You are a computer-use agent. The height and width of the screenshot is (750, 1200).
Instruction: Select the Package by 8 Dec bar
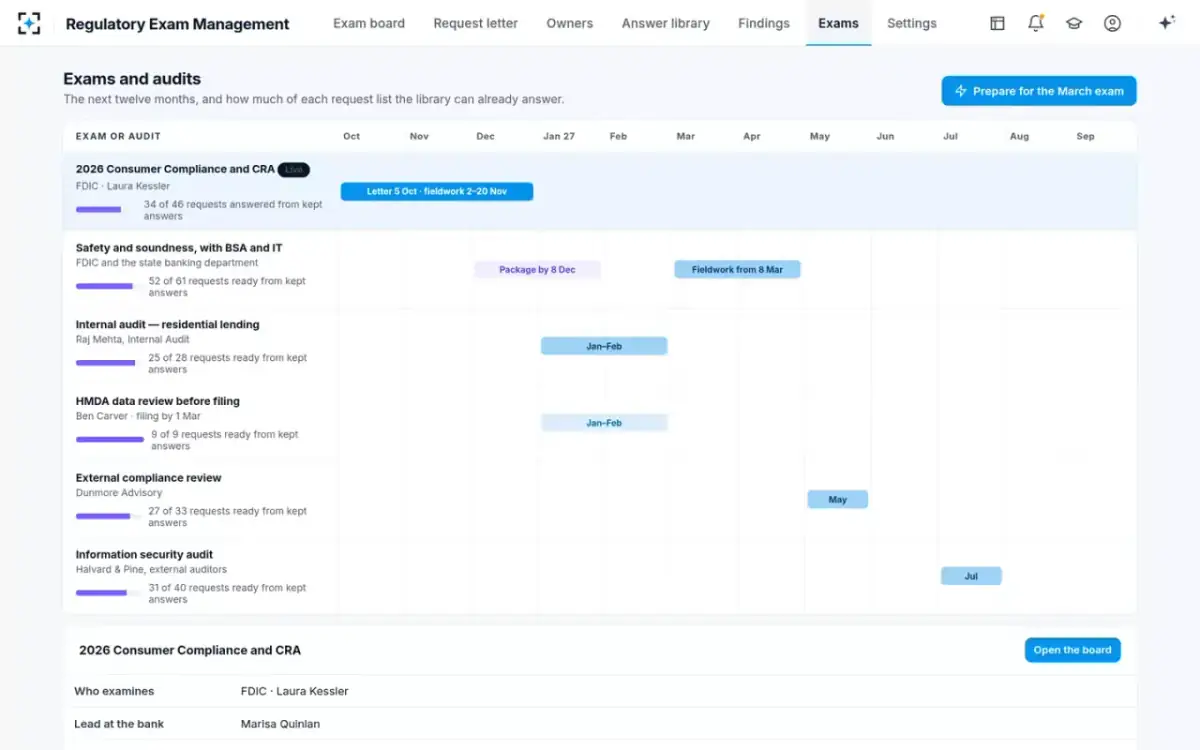[x=537, y=269]
